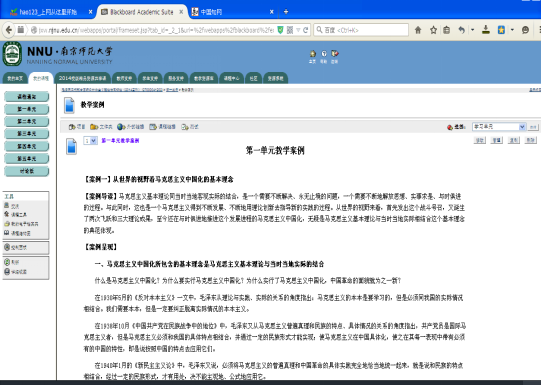Screen dimensions: 542x385
Task: Open the help question-mark icon in the header
Action: 324,54
